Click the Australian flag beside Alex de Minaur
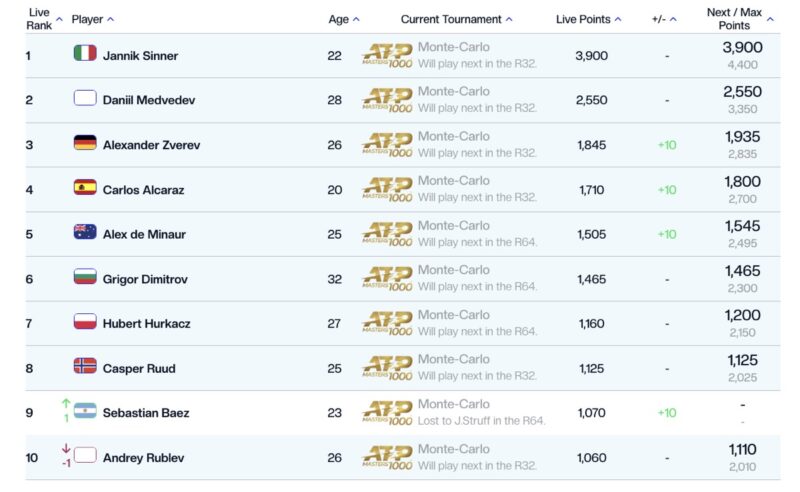 [85, 232]
